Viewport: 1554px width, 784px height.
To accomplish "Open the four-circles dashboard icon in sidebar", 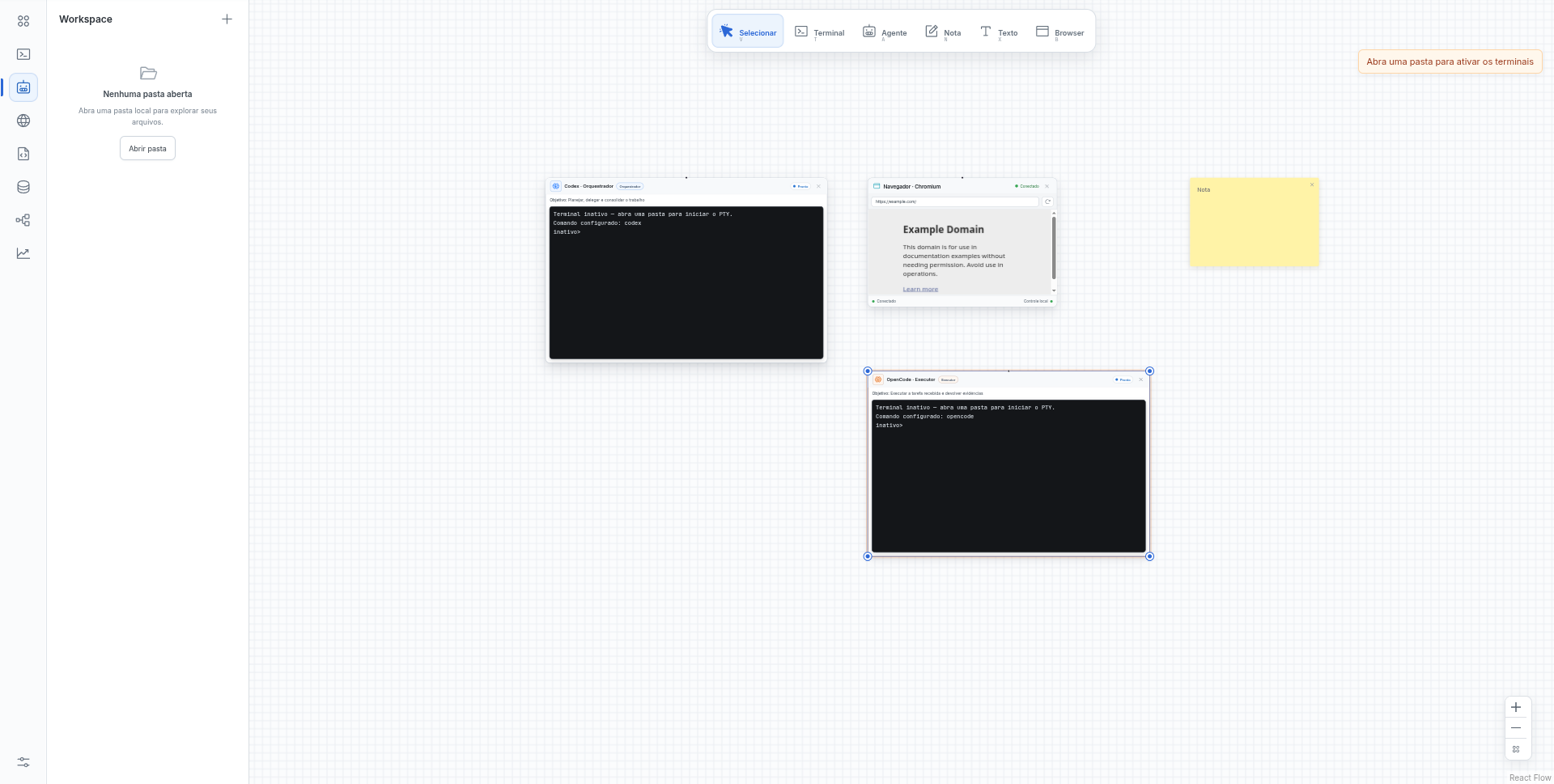I will (x=23, y=21).
